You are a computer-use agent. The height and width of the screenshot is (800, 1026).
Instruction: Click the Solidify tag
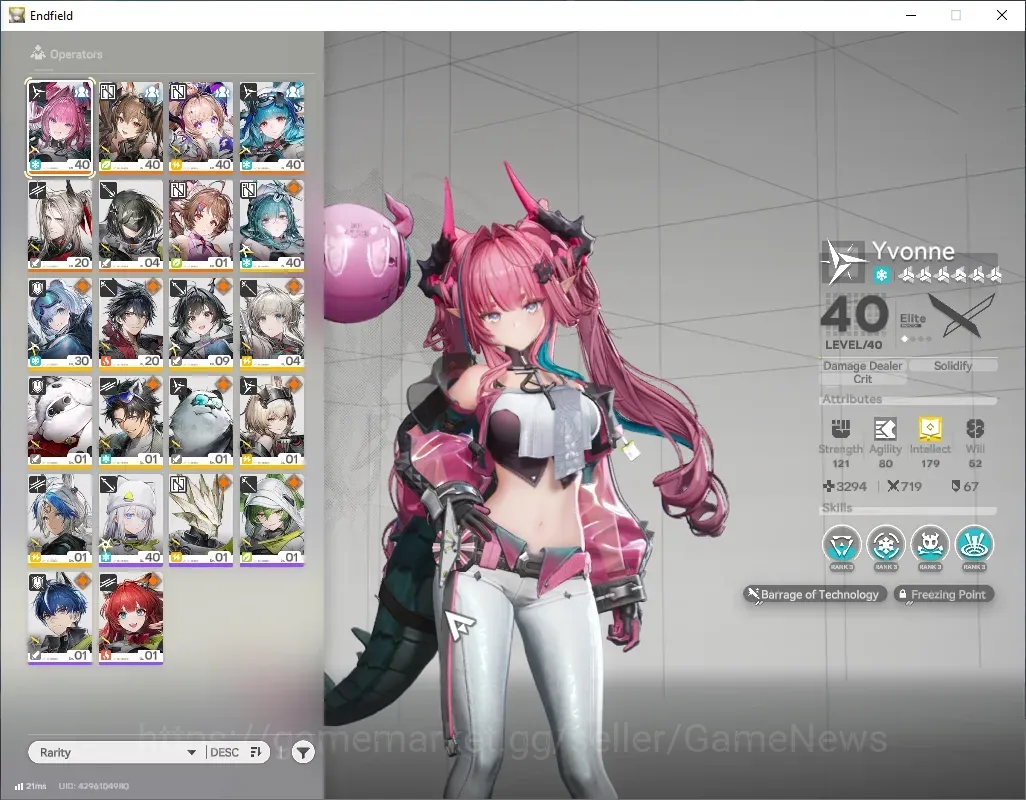coord(953,366)
